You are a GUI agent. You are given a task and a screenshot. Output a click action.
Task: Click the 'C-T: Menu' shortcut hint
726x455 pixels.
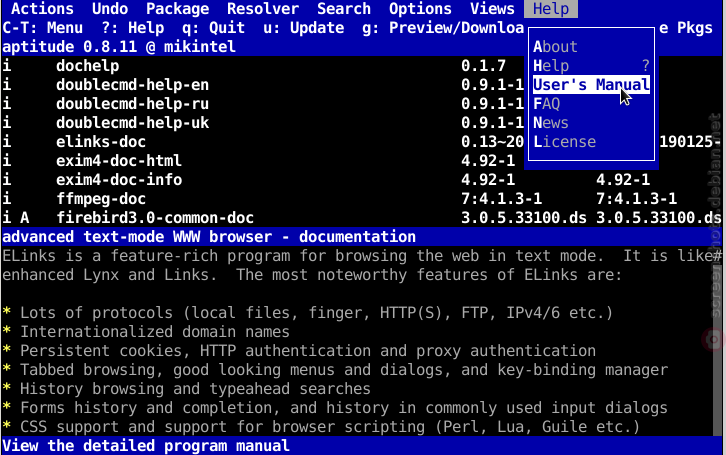(43, 28)
